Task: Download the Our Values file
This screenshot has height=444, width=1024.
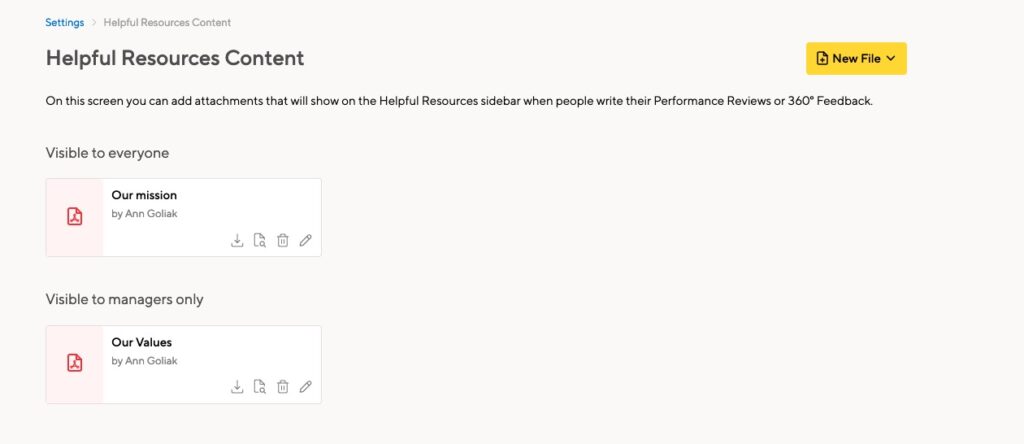Action: point(237,387)
